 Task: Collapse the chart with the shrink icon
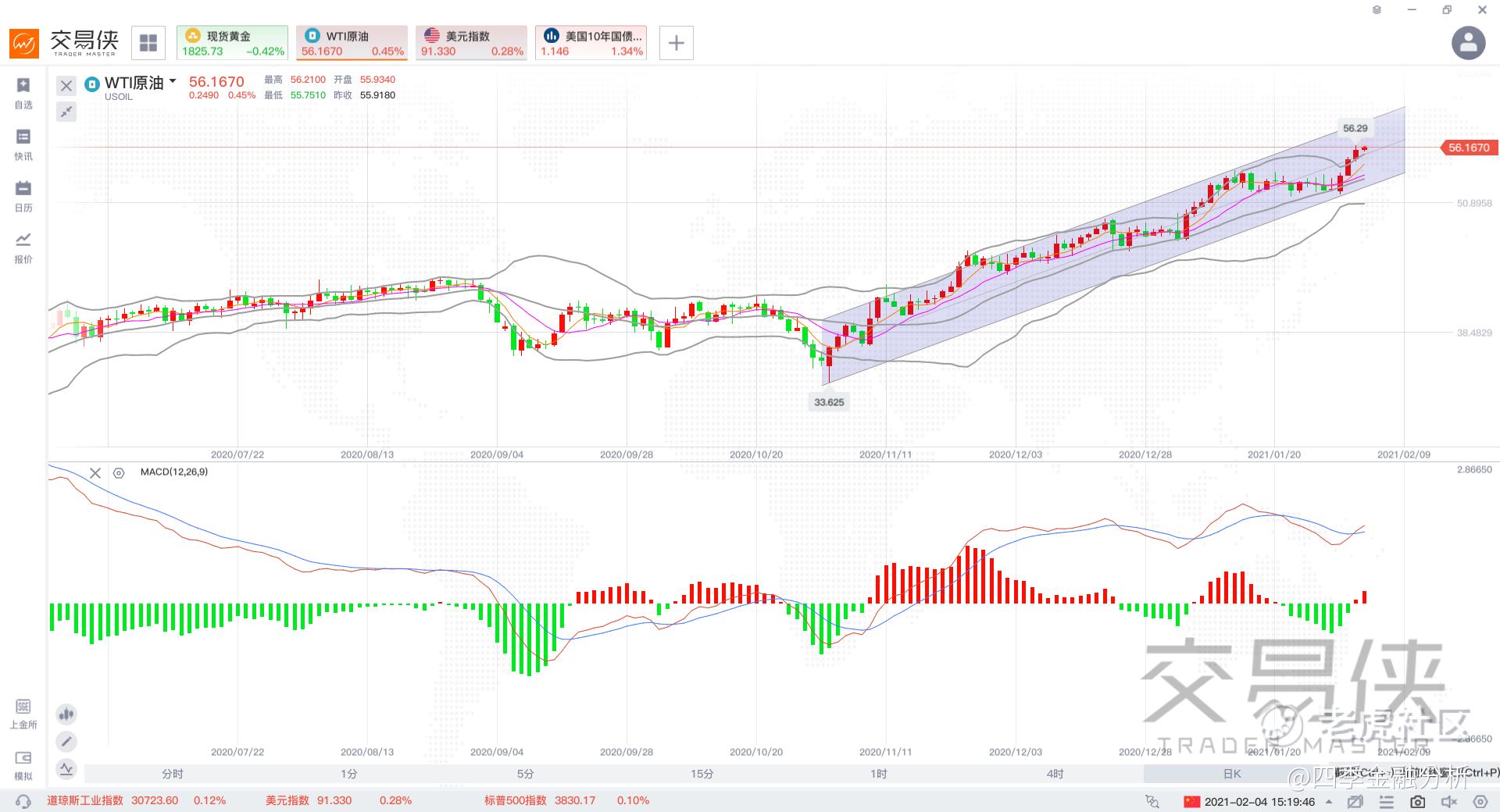pos(66,112)
